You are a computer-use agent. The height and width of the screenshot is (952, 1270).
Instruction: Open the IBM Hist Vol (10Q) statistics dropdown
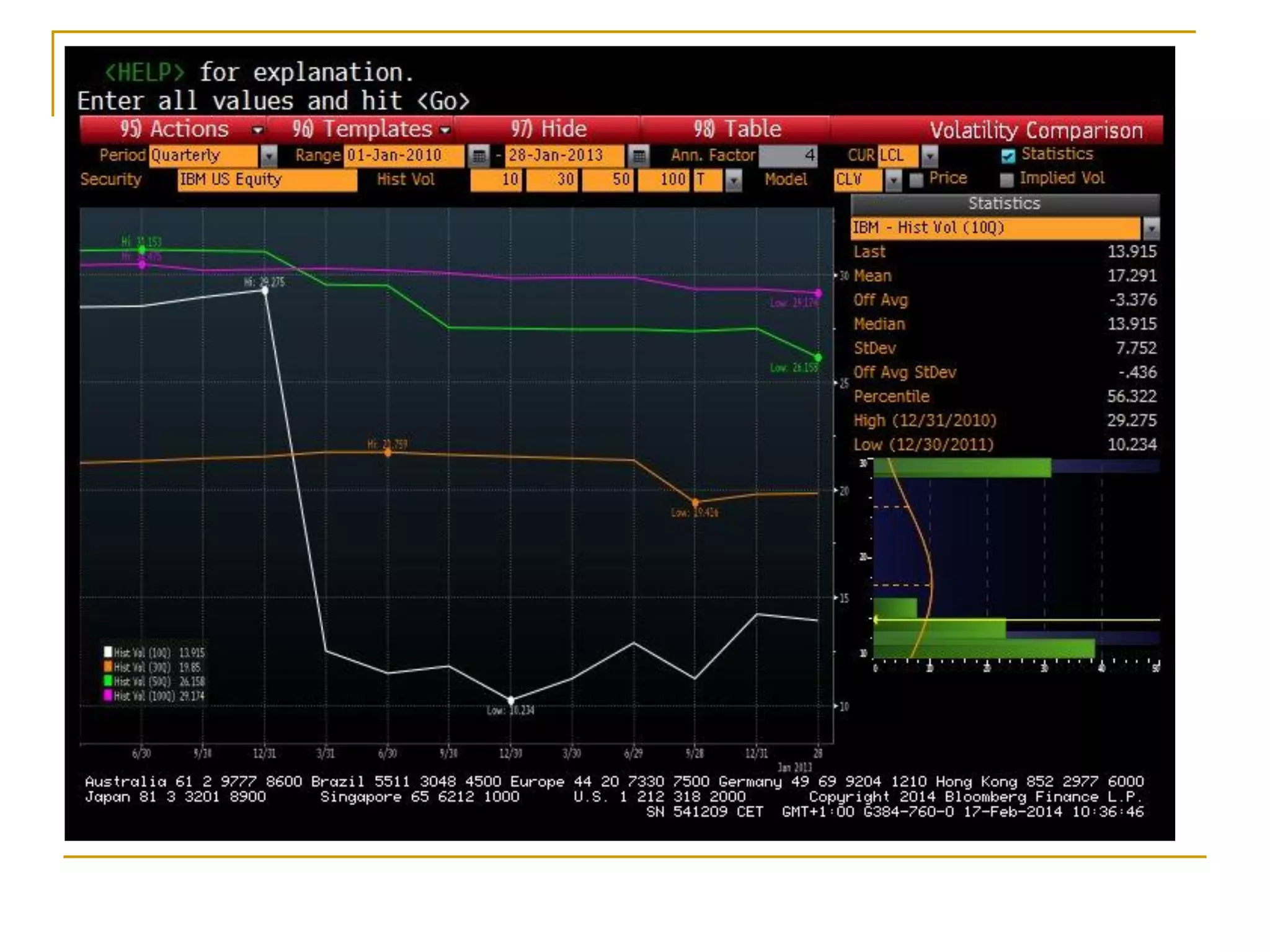(x=1151, y=228)
